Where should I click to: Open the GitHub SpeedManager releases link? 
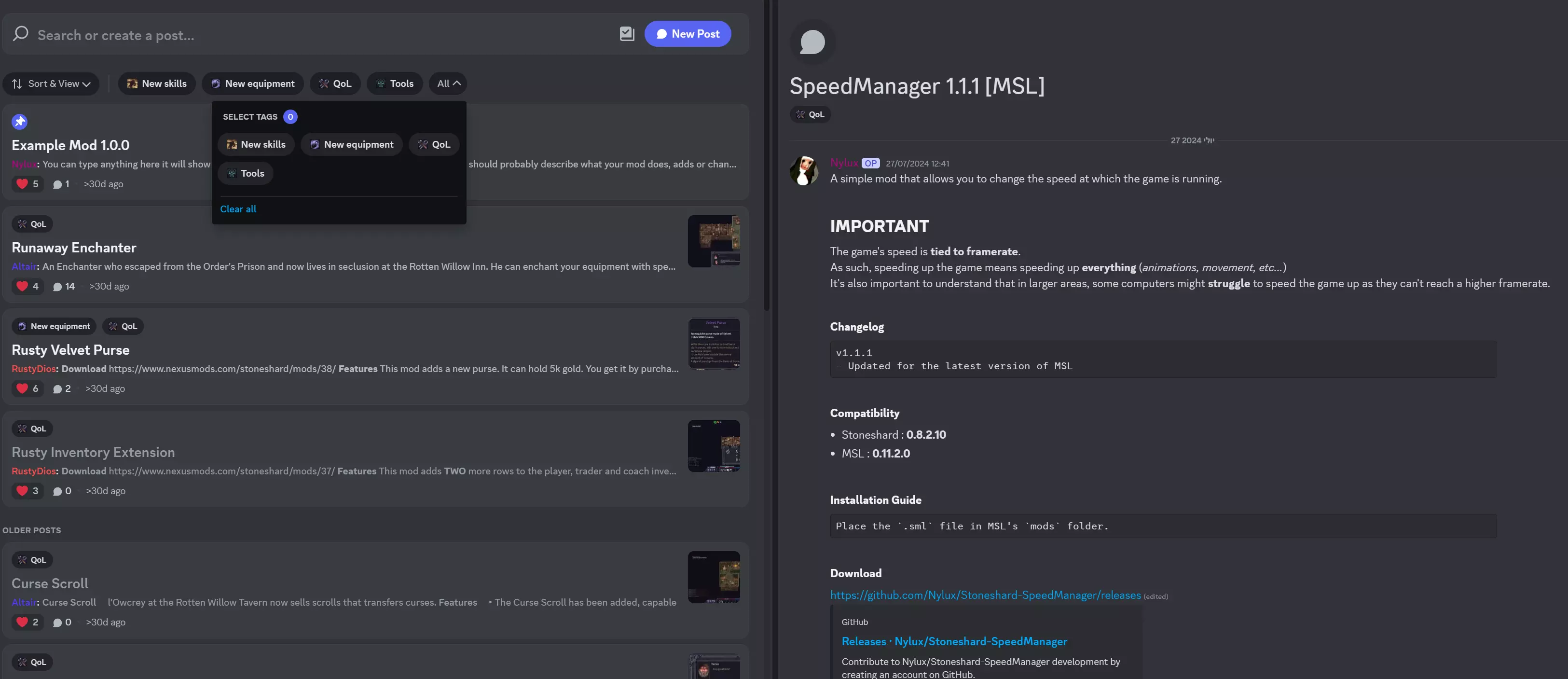[985, 595]
